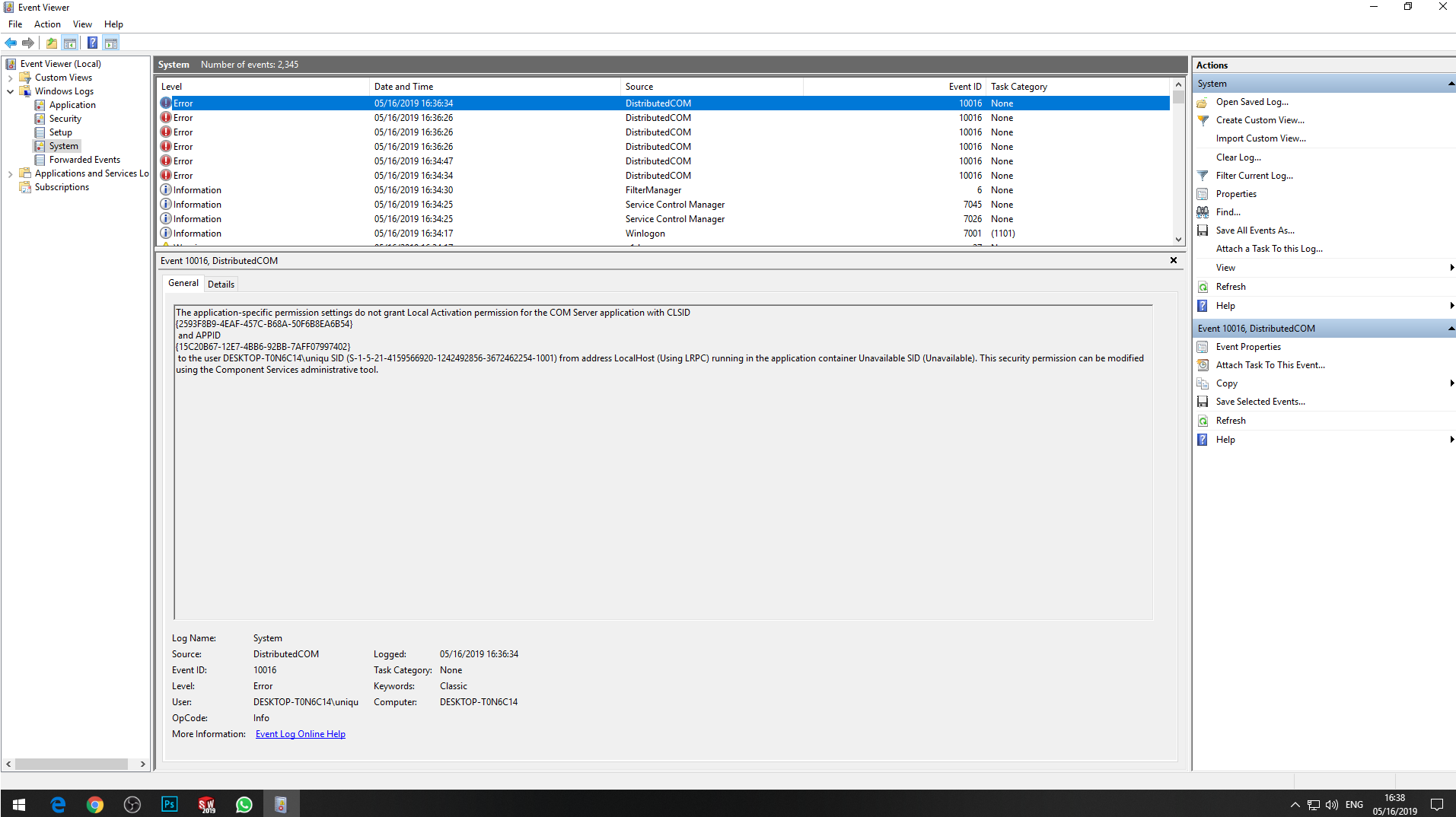Sort events by Event ID column
Screen dimensions: 1456x817
[x=894, y=87]
